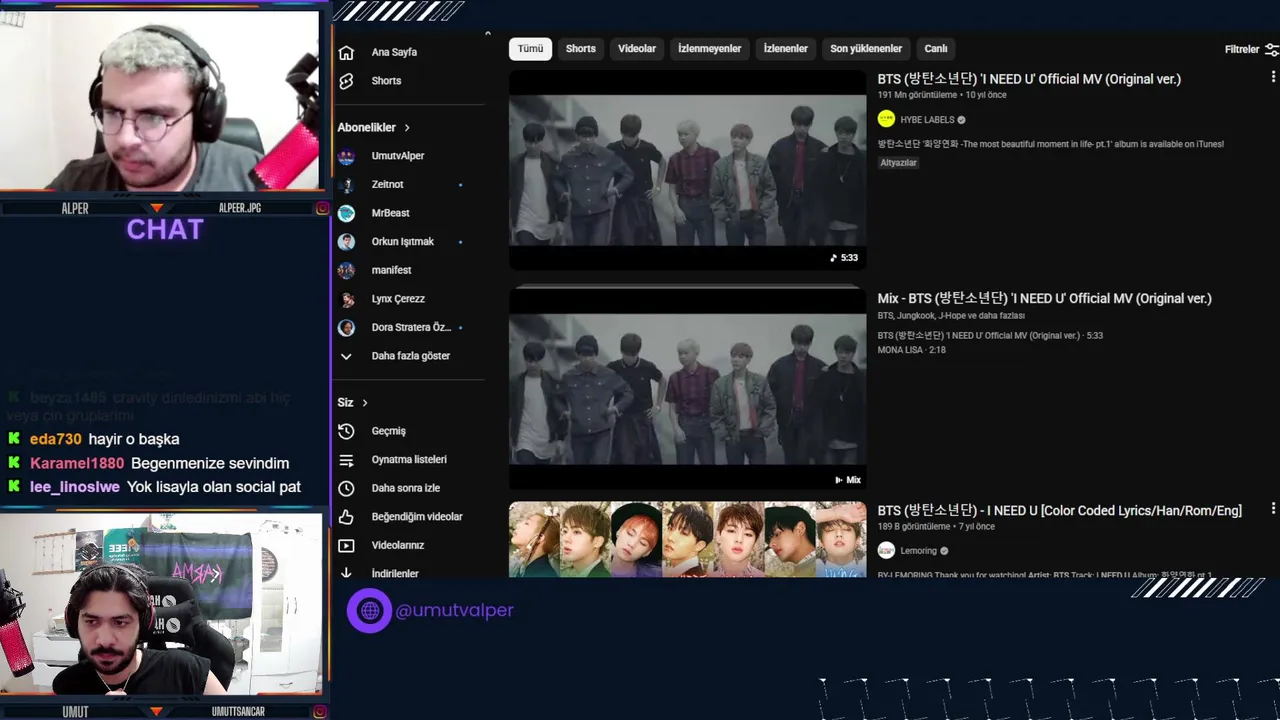The height and width of the screenshot is (720, 1280).
Task: Click sidebar scroll-up arrow
Action: coord(488,34)
